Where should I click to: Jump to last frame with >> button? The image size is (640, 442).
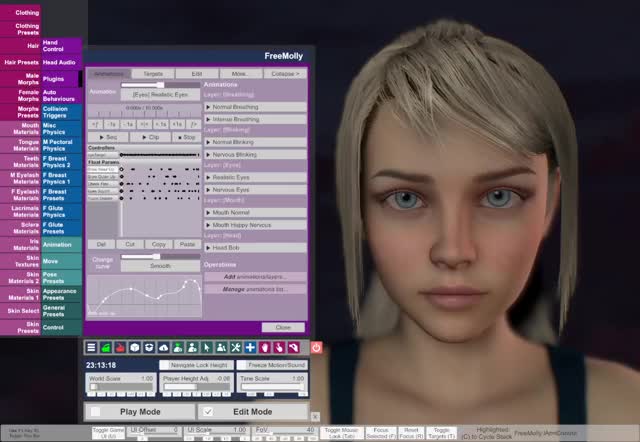(x=193, y=124)
